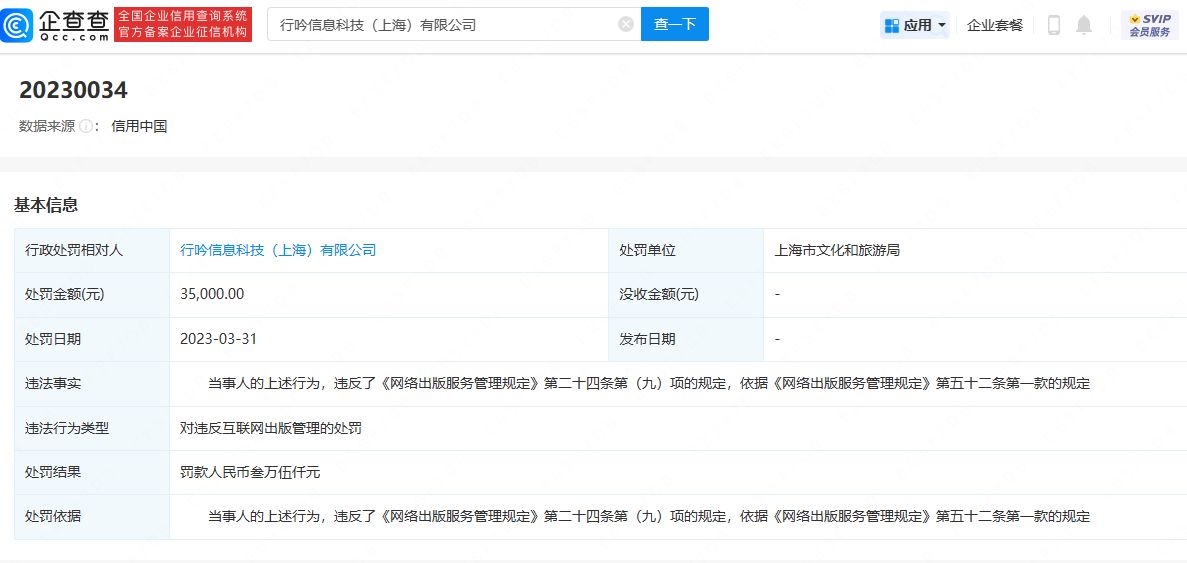The image size is (1187, 563).
Task: Click the 处罚结果 label cell
Action: (x=92, y=473)
